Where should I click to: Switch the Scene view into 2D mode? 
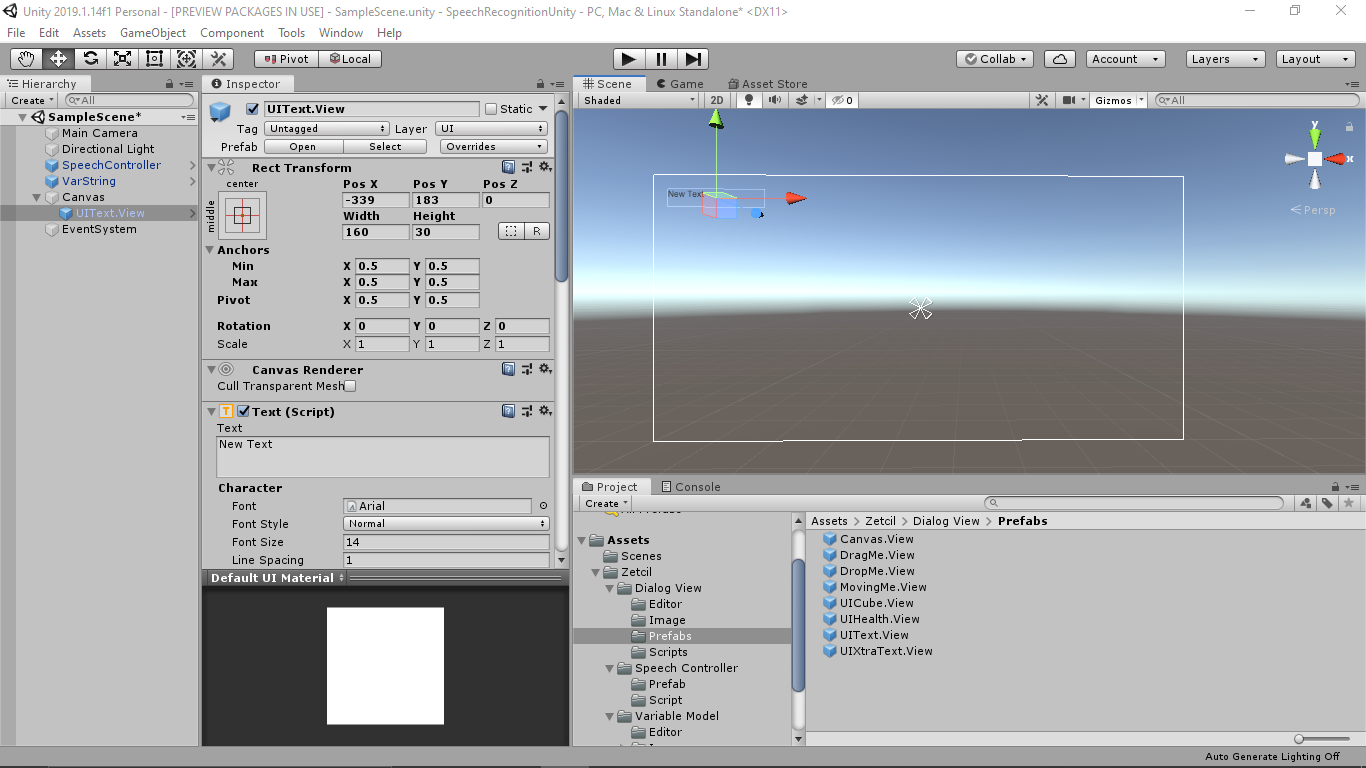coord(716,100)
